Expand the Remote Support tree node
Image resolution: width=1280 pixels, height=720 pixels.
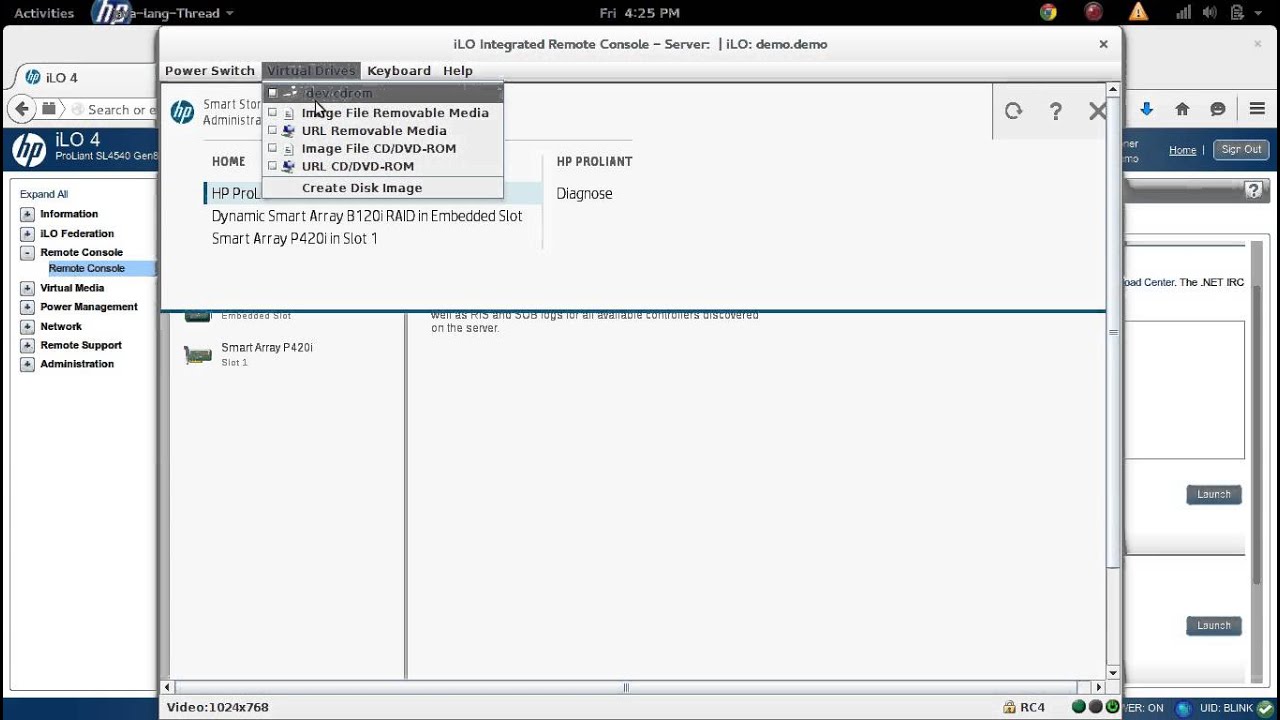coord(27,345)
